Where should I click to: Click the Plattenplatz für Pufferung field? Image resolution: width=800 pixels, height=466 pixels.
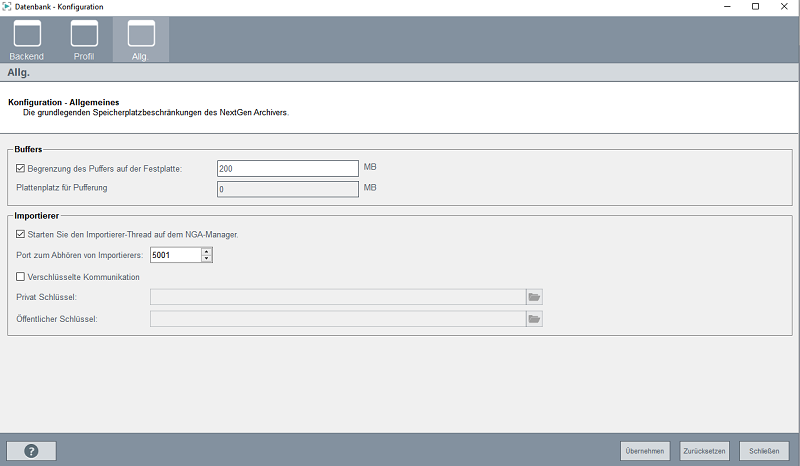tap(286, 188)
